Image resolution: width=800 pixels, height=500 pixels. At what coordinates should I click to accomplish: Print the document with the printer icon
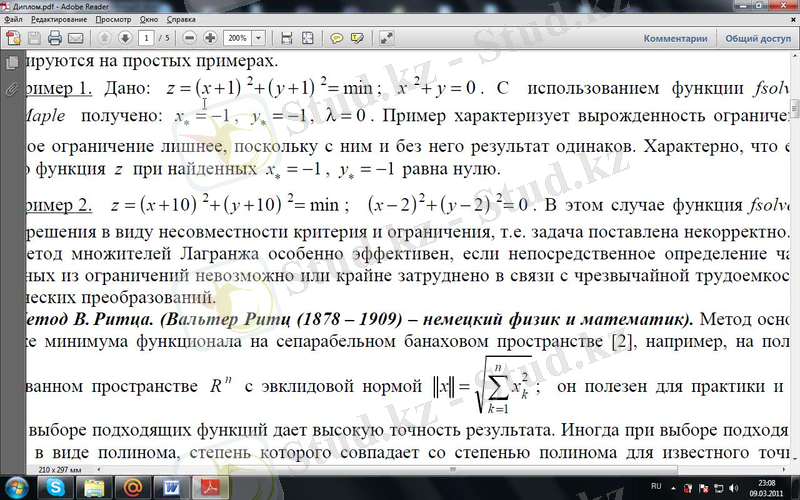[55, 38]
